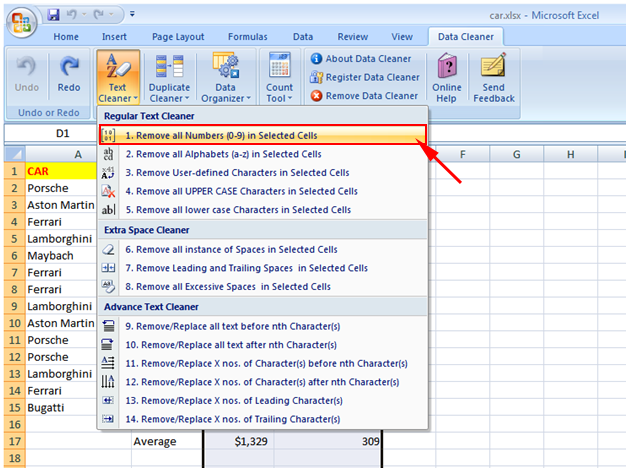628x470 pixels.
Task: Choose Remove Leading and Trailing Spaces
Action: point(263,268)
